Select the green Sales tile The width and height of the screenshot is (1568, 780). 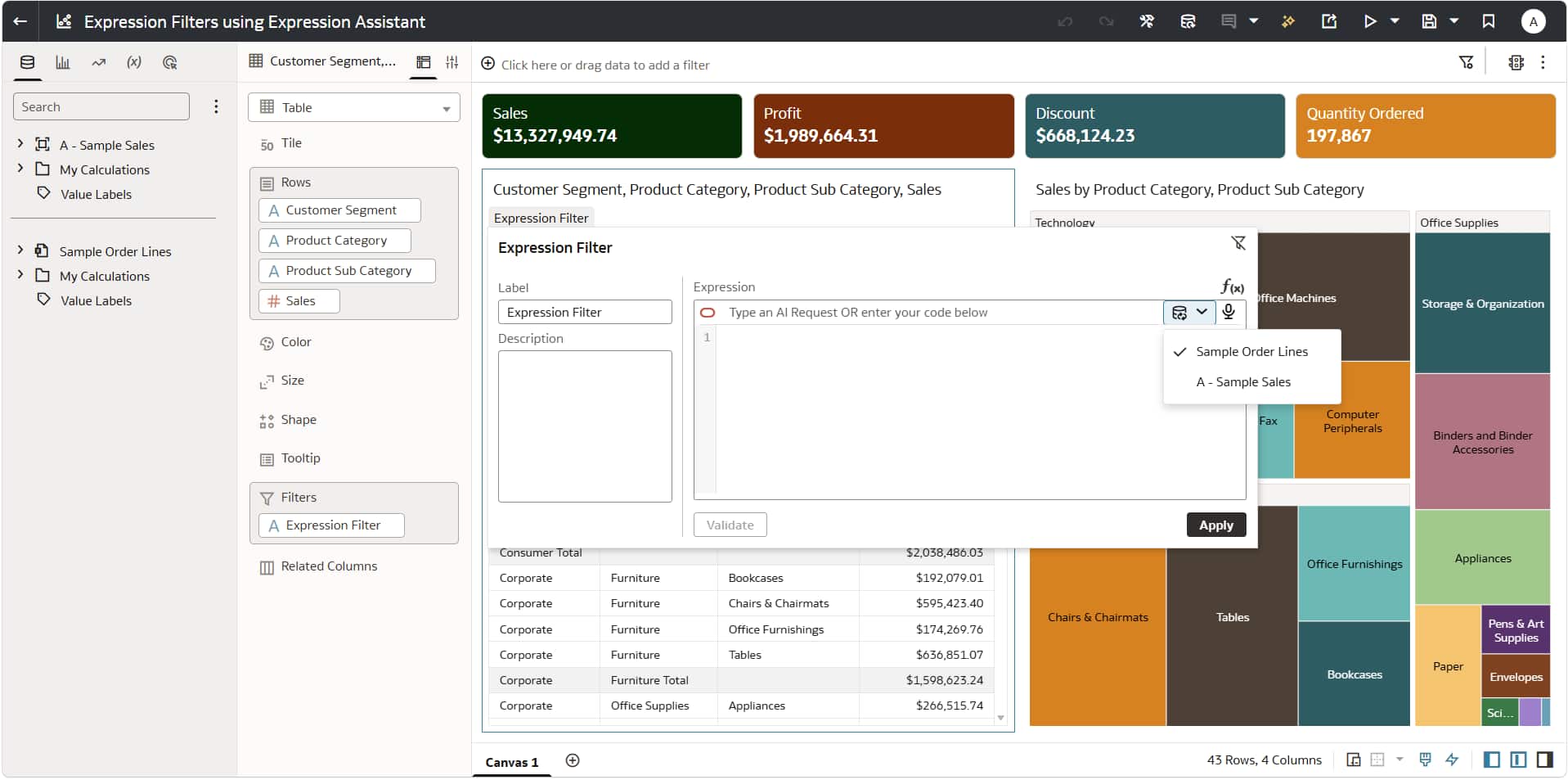[x=612, y=126]
